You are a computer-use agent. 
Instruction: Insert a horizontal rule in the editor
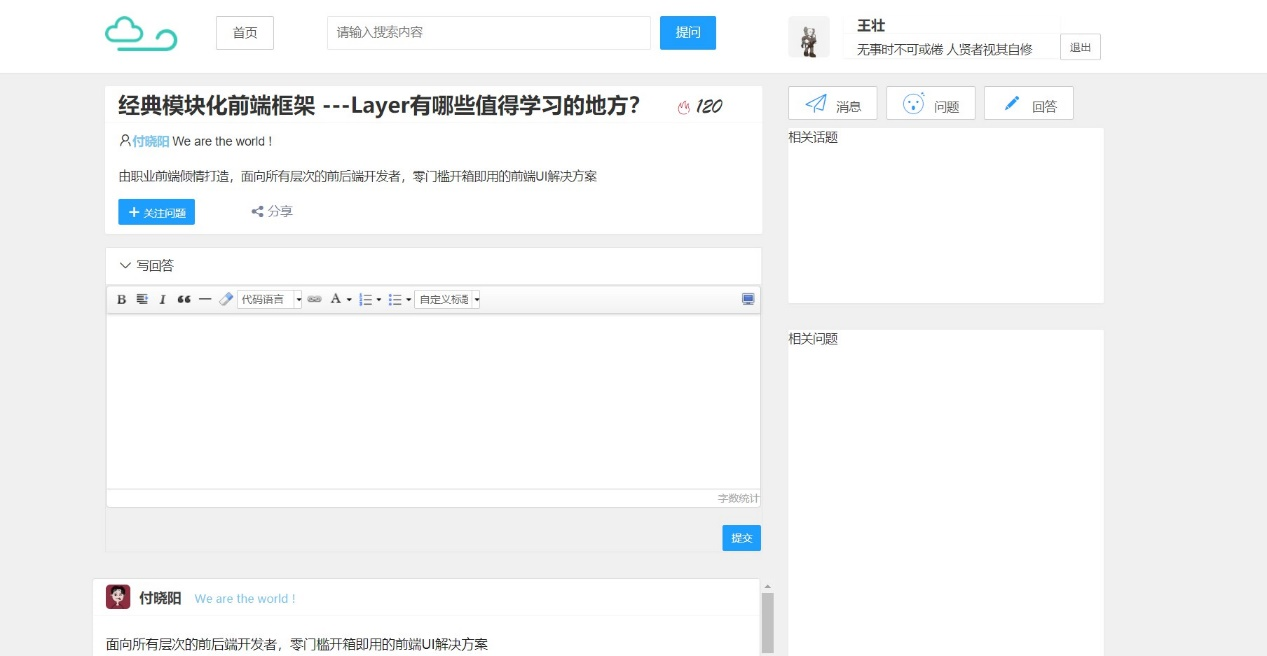tap(205, 299)
